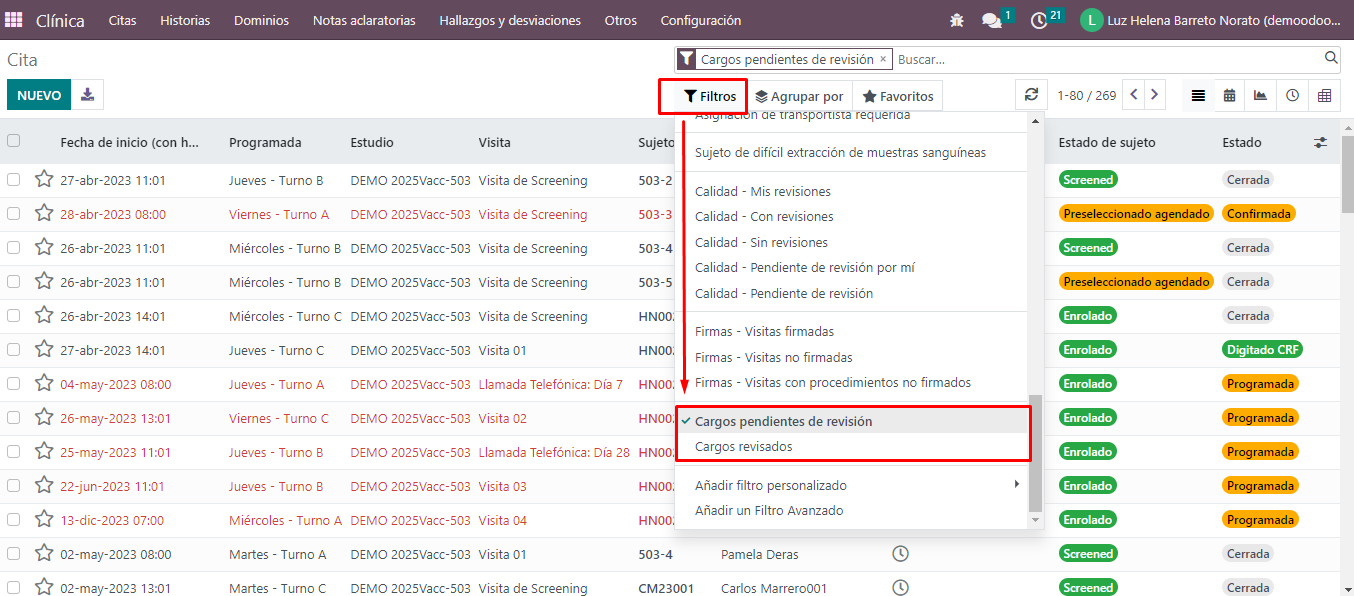1354x596 pixels.
Task: Switch to pivot table view
Action: [1325, 95]
